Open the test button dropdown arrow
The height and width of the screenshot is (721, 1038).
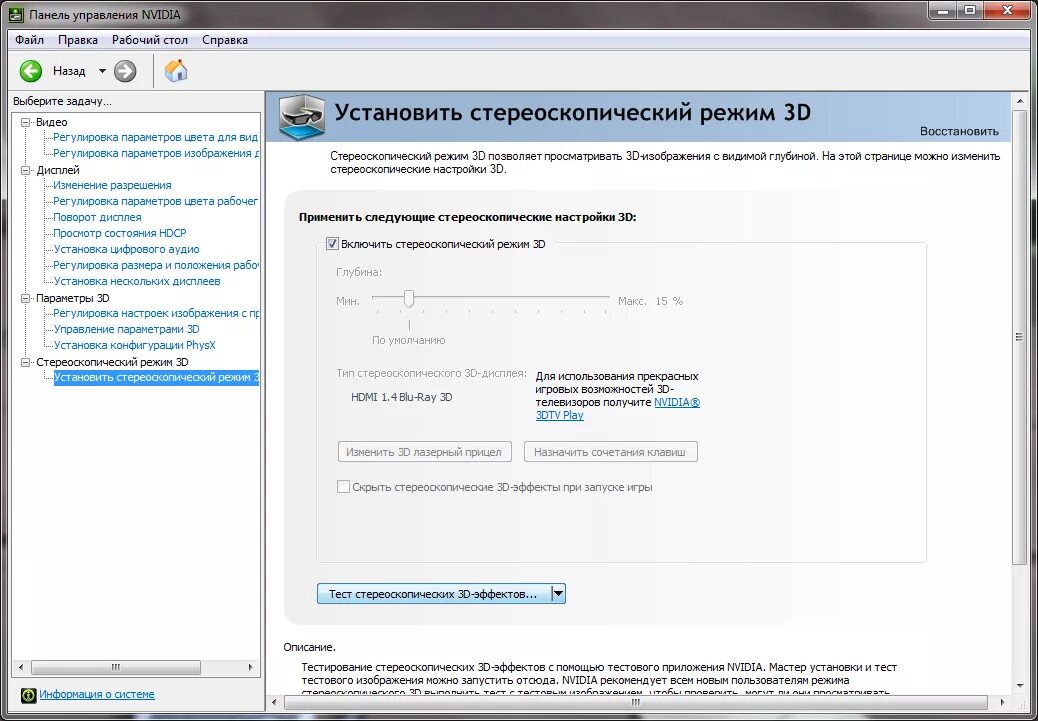coord(558,594)
